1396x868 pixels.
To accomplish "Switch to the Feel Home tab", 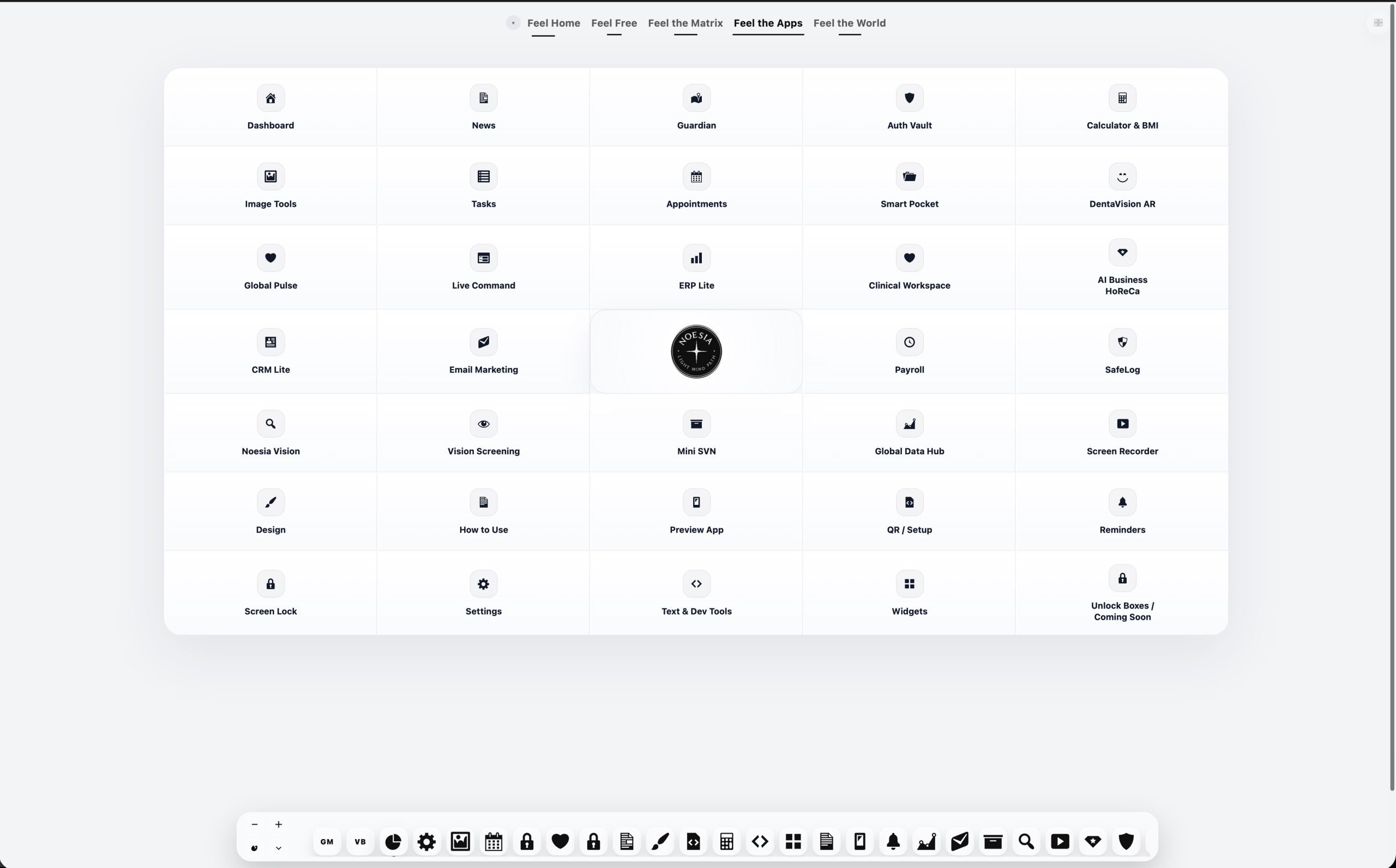I will pyautogui.click(x=553, y=23).
